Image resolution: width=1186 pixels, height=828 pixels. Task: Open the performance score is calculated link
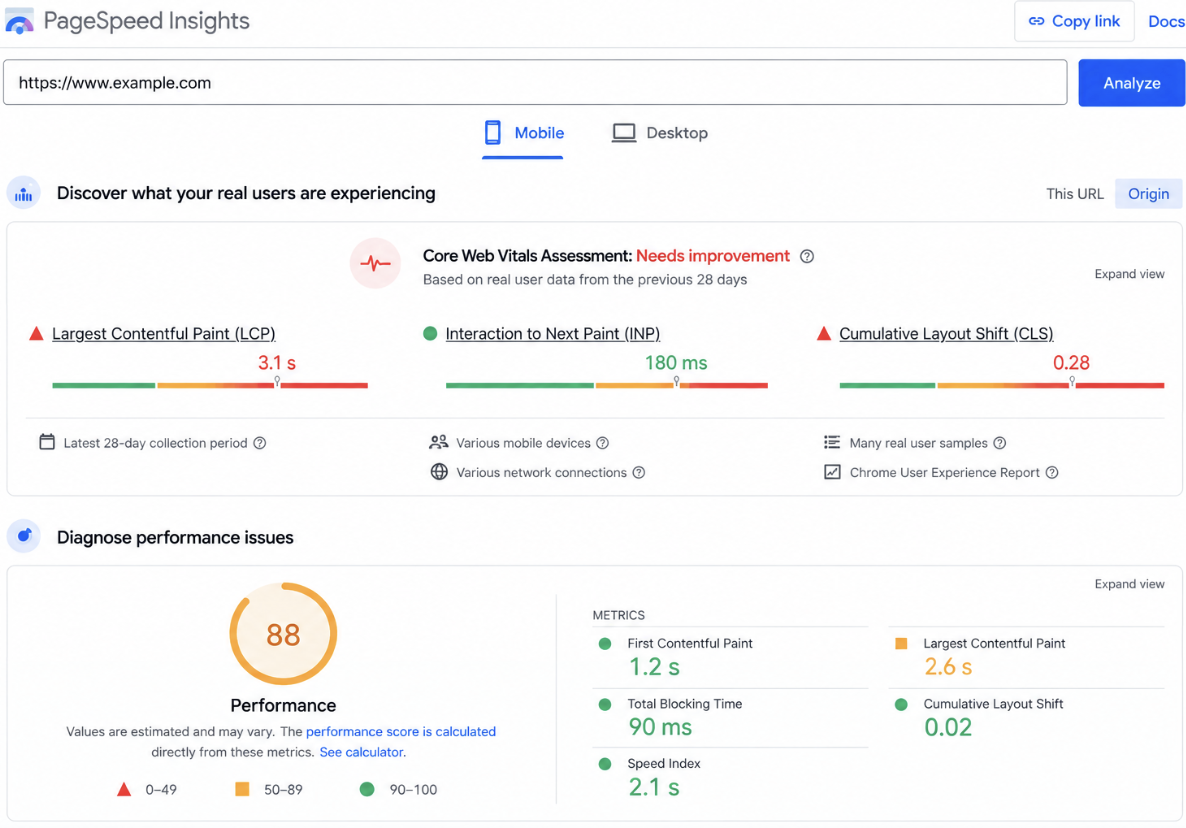click(401, 731)
